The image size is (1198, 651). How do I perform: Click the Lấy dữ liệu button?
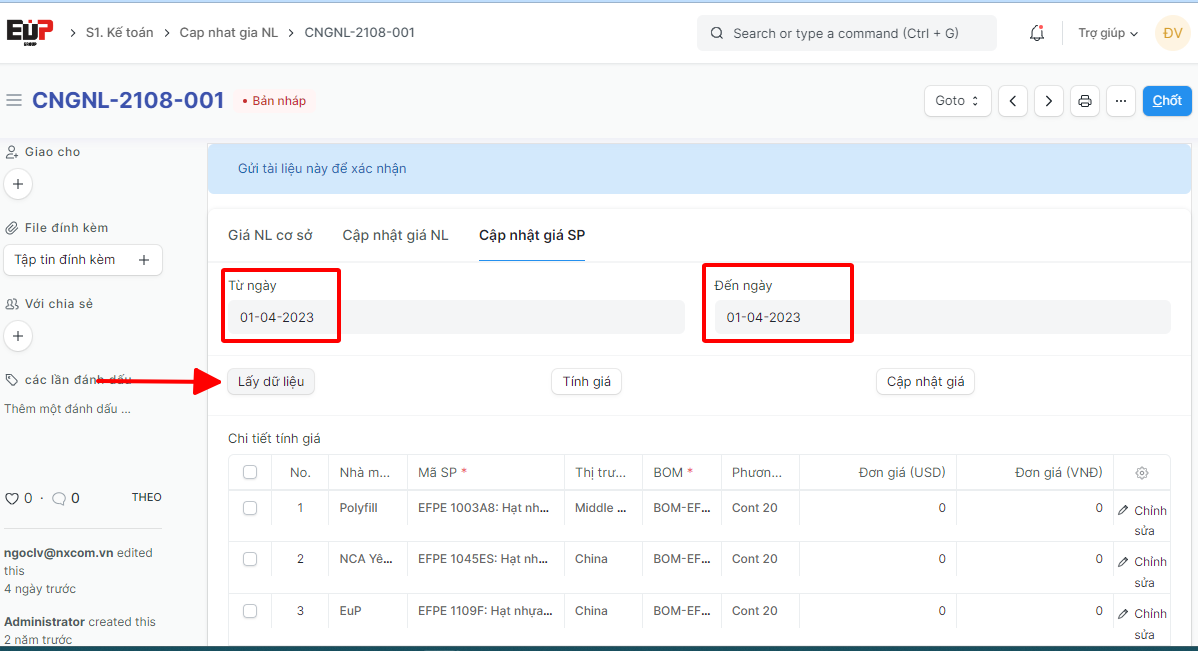271,382
